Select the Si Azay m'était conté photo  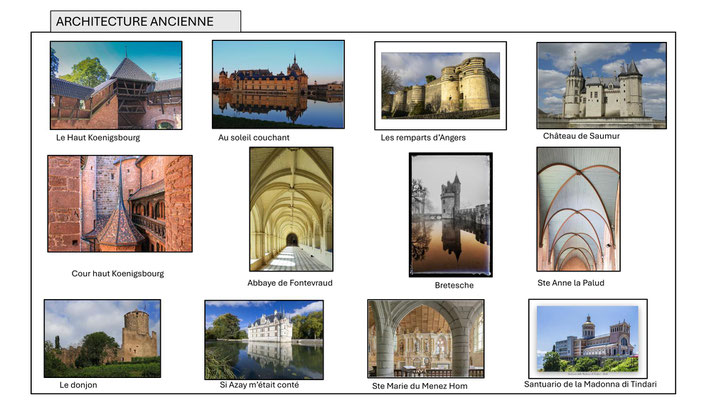coord(264,340)
